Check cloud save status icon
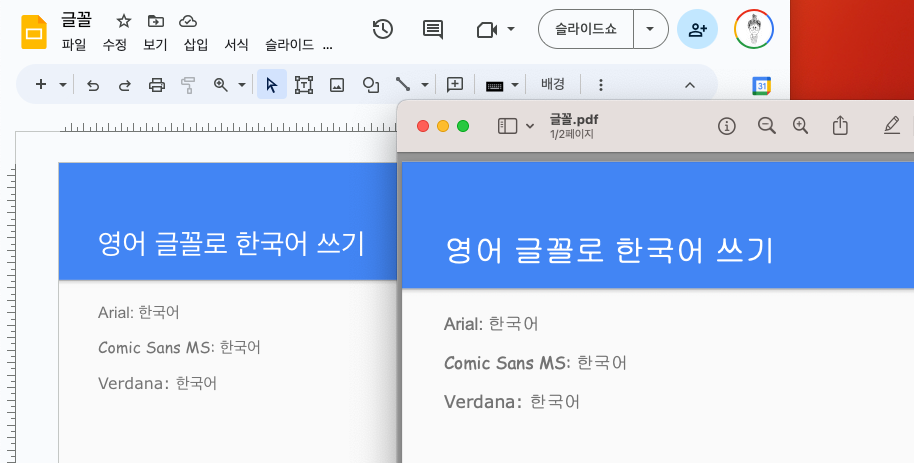The image size is (914, 463). point(188,22)
